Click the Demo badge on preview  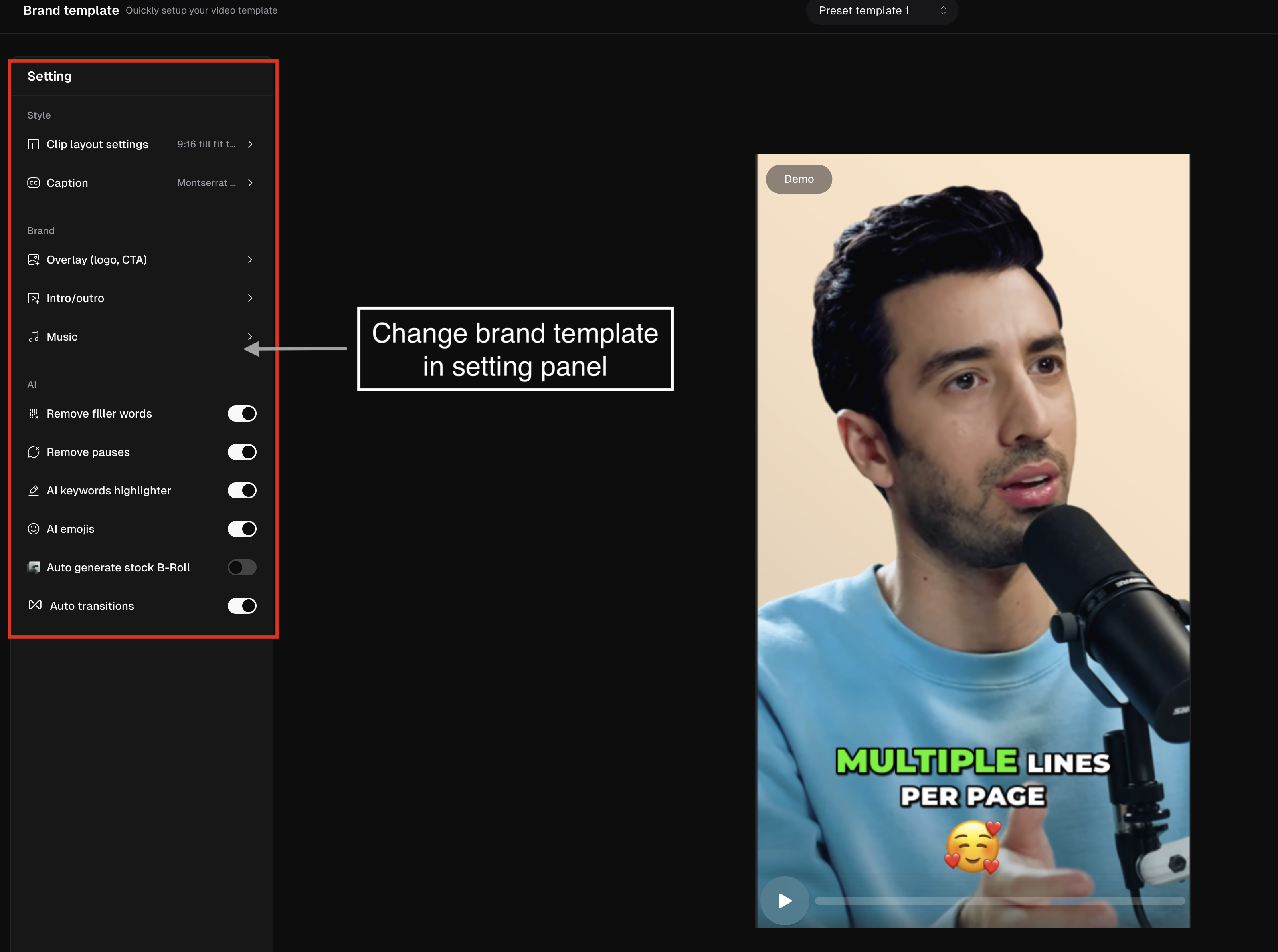coord(799,179)
